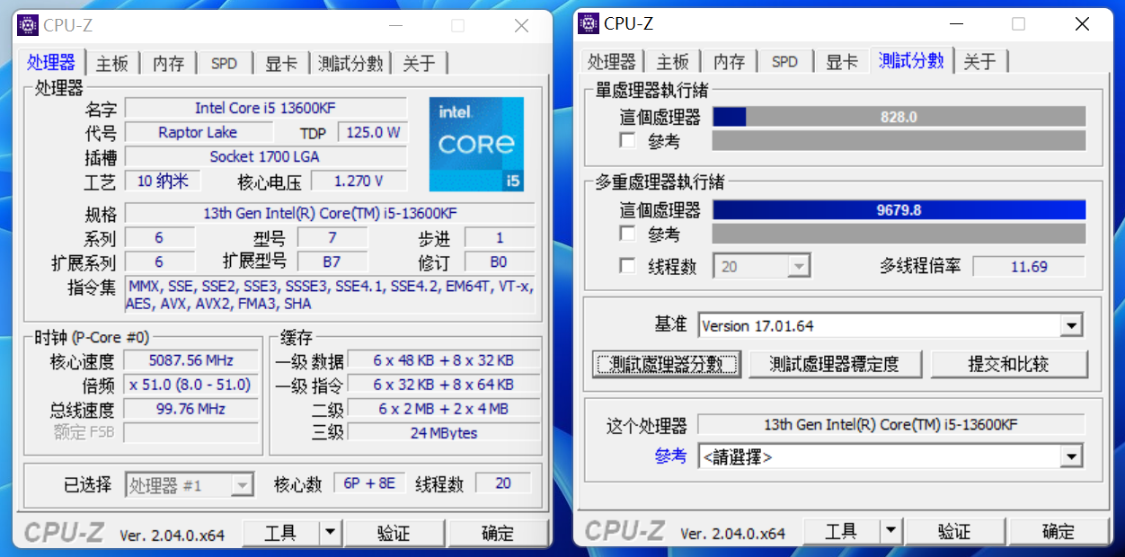This screenshot has width=1125, height=557.
Task: Click 提交和比较 button
Action: 1009,364
